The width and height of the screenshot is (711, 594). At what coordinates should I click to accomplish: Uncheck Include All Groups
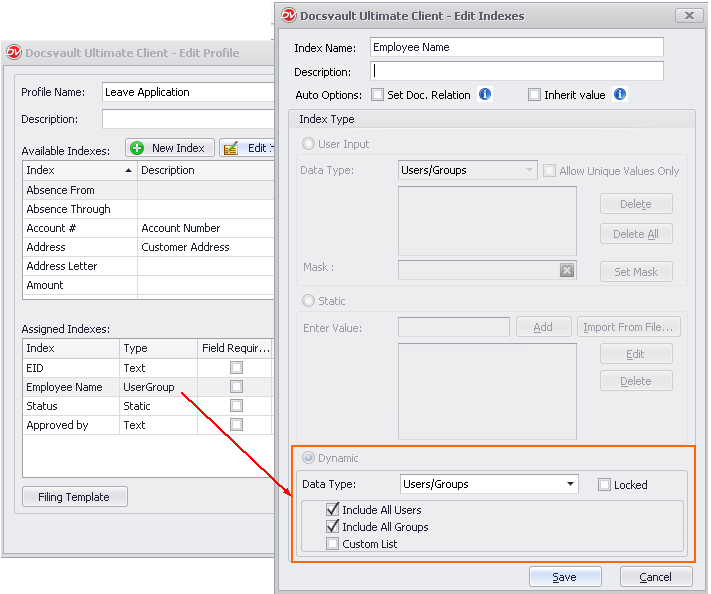pyautogui.click(x=332, y=526)
